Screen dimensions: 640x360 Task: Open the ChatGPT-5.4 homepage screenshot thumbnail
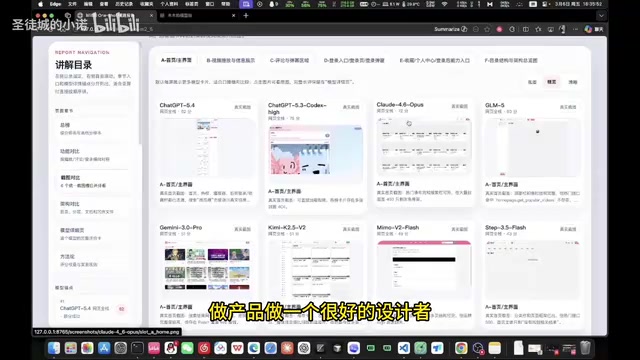click(x=207, y=148)
